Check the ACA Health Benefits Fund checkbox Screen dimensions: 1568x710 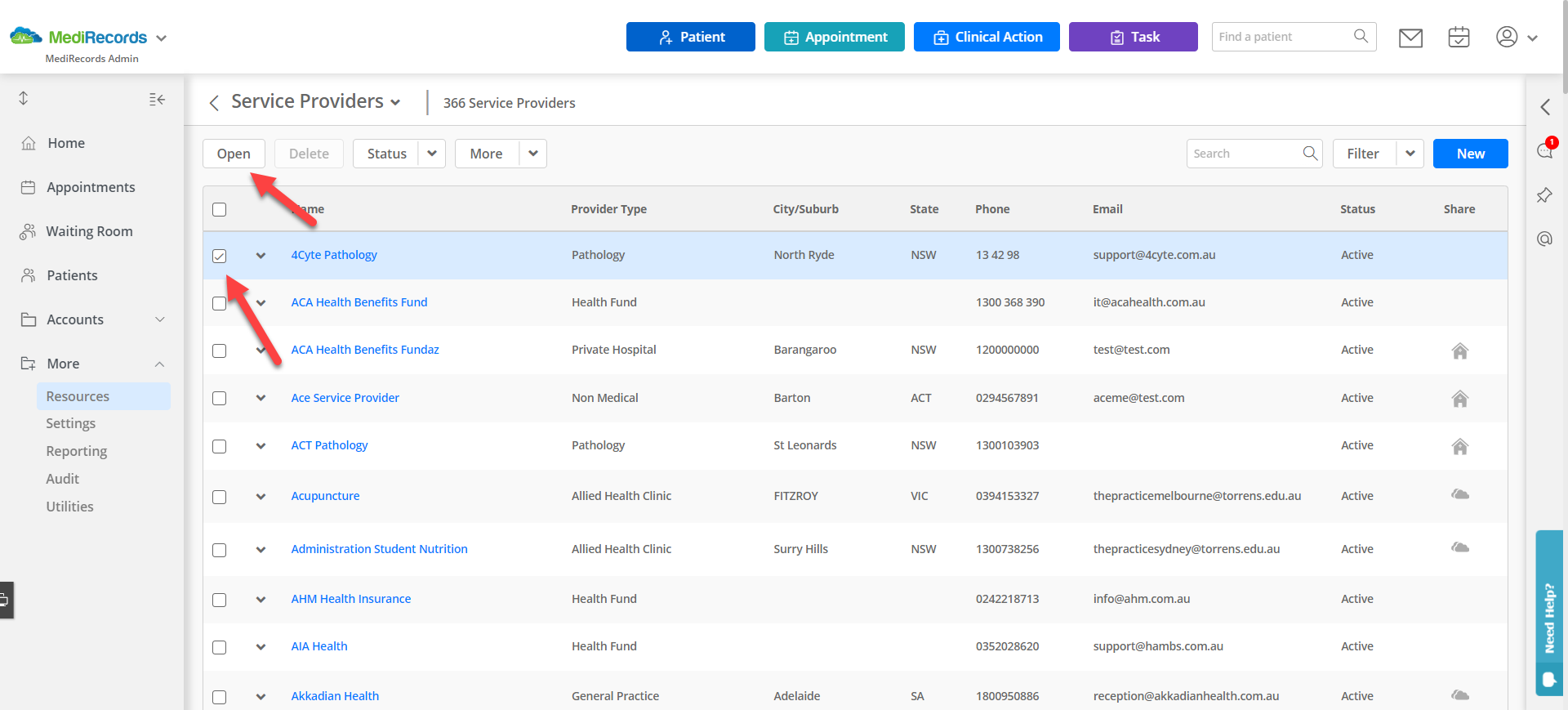(219, 303)
